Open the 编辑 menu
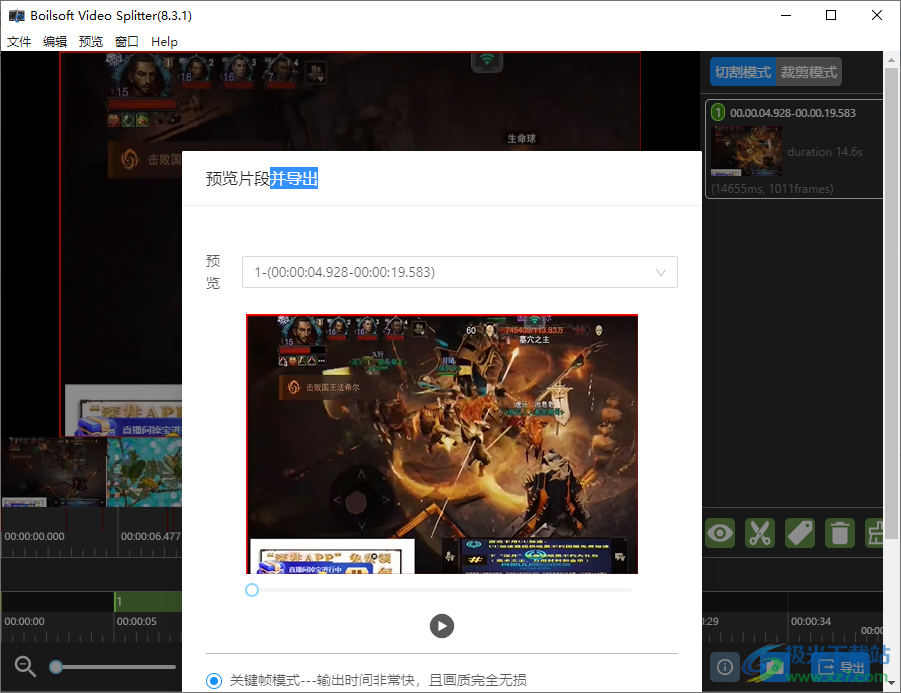The height and width of the screenshot is (693, 901). (55, 41)
